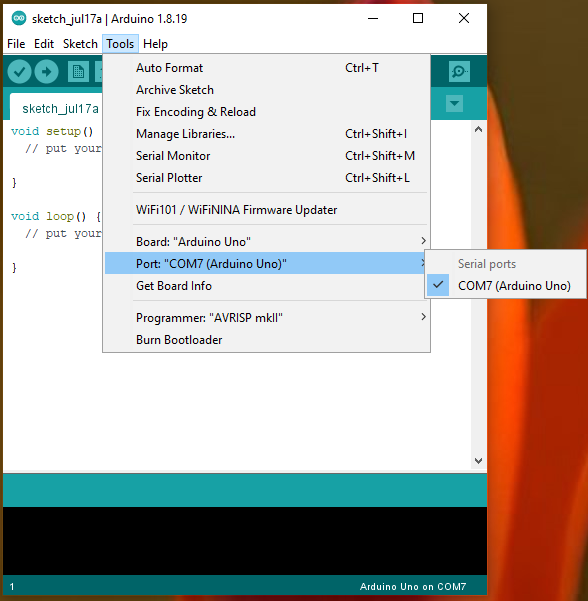Click the Arduino logo in title bar
Screen dimensions: 588x601
[x=18, y=18]
